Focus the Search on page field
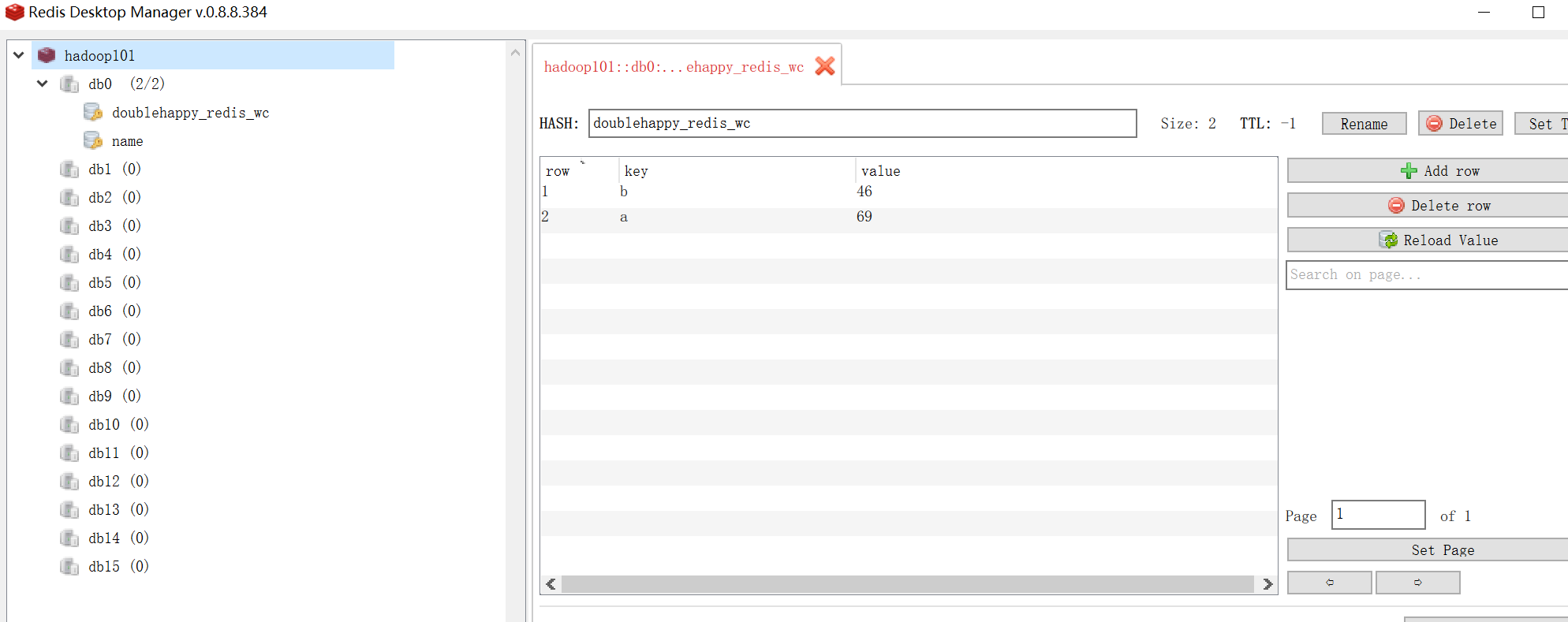Image resolution: width=1568 pixels, height=622 pixels. [x=1427, y=275]
